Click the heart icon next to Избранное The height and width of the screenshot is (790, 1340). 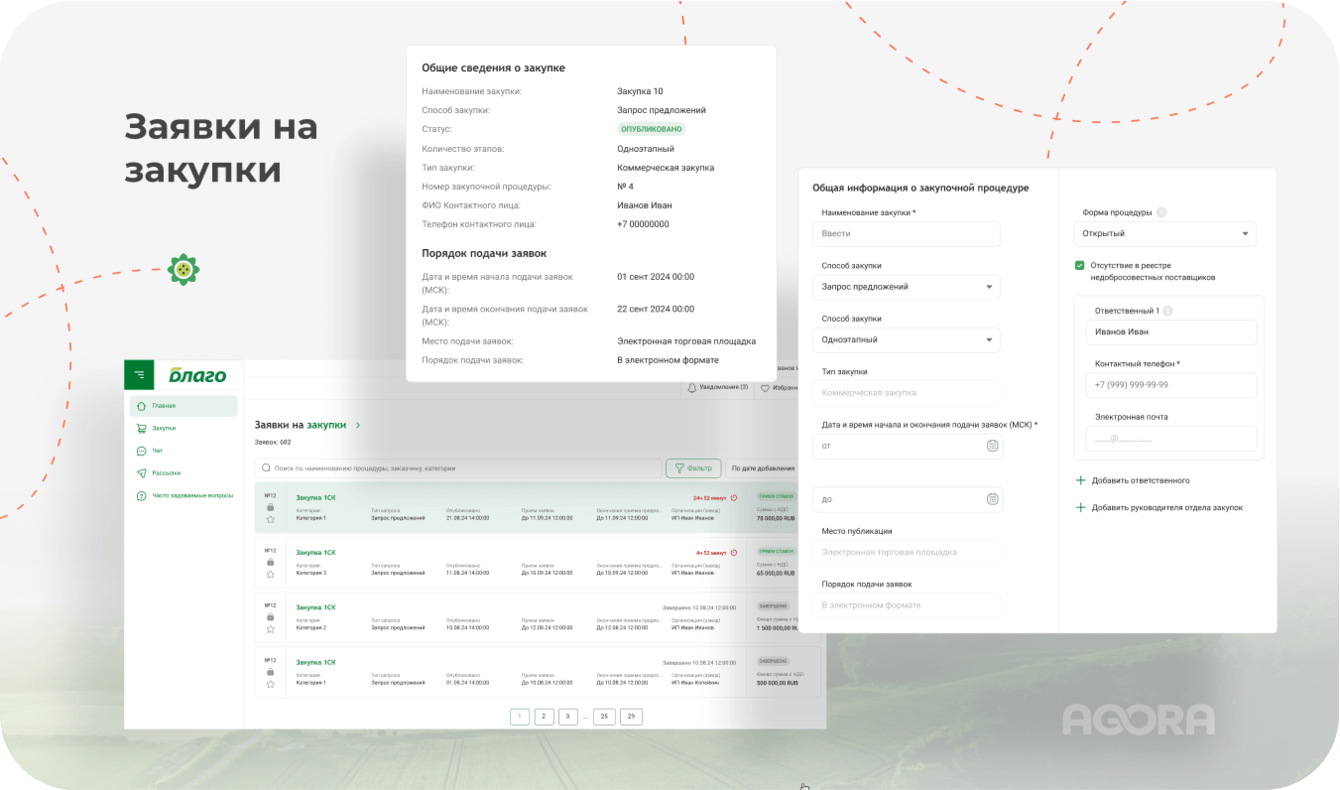766,388
